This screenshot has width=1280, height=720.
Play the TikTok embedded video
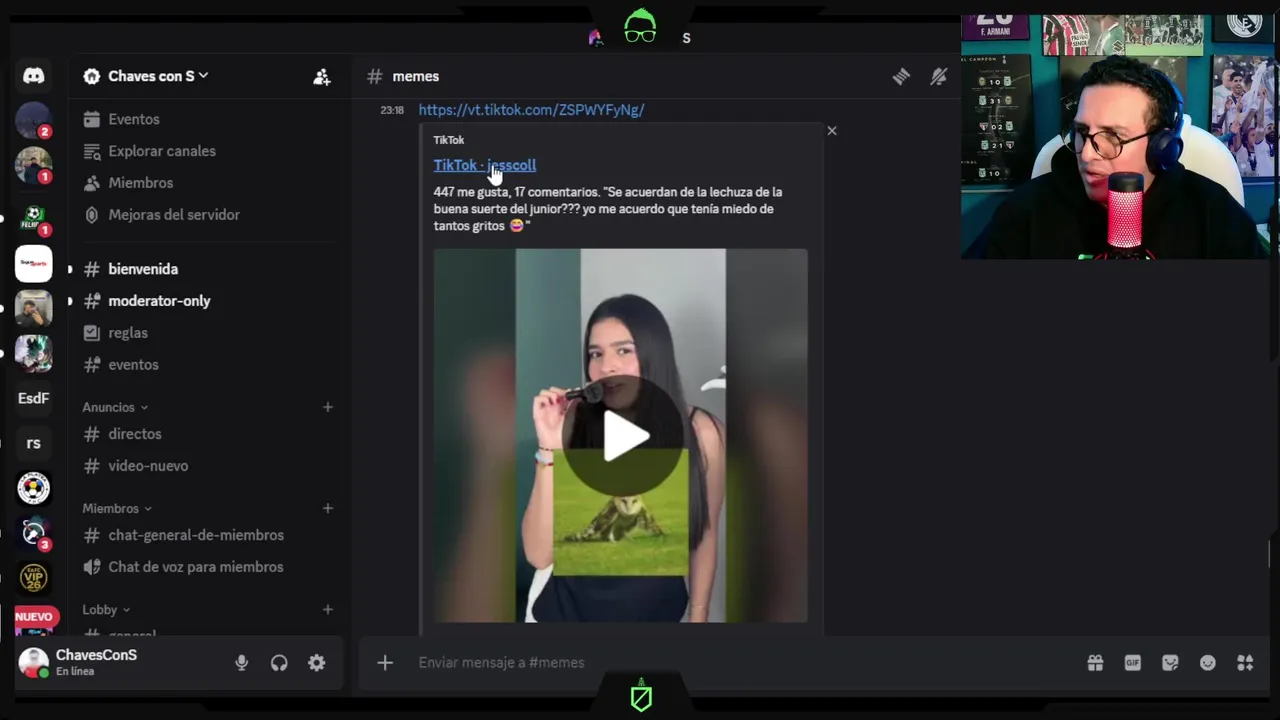pos(622,436)
